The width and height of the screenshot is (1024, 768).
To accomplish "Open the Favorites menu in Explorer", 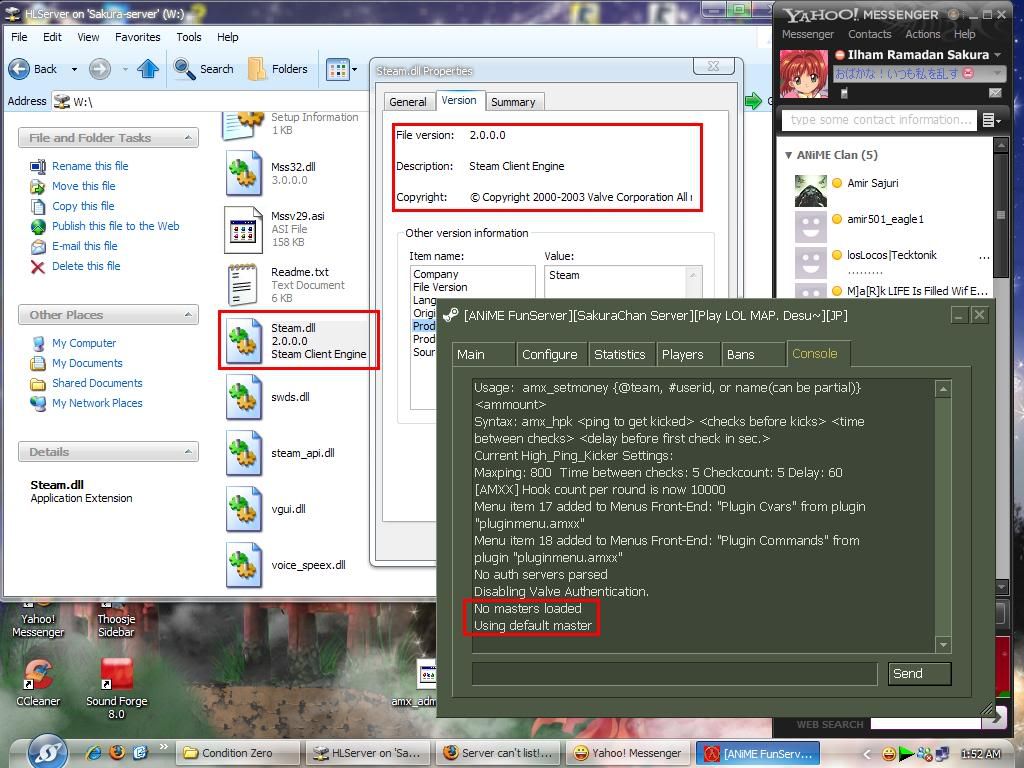I will [137, 37].
